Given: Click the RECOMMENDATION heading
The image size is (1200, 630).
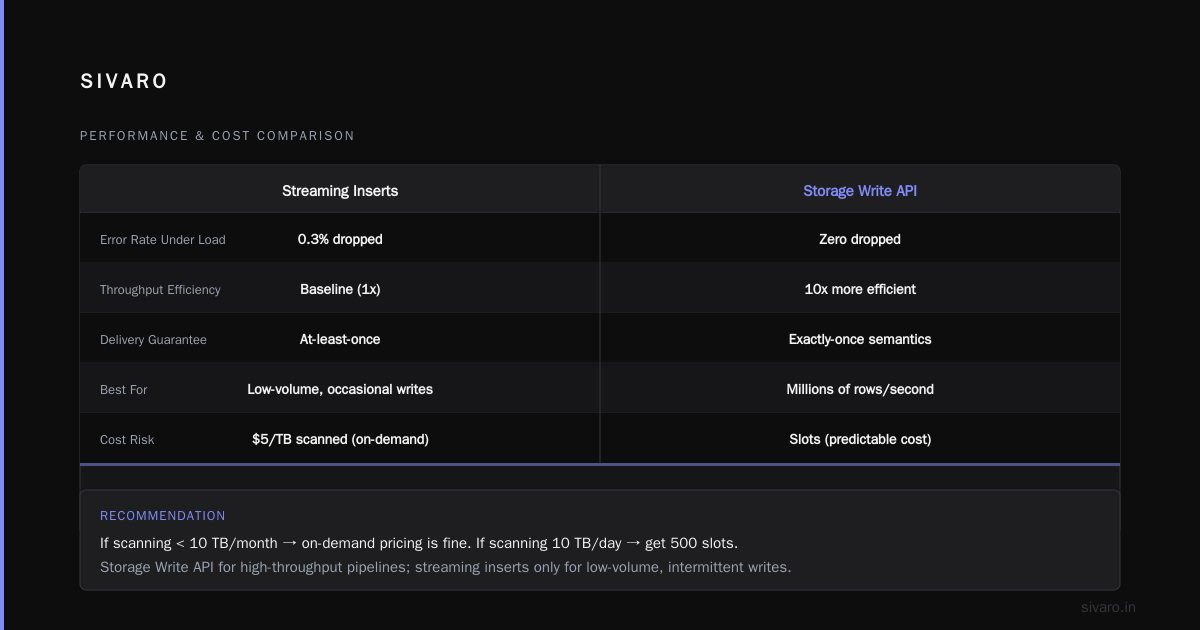Looking at the screenshot, I should (x=163, y=516).
